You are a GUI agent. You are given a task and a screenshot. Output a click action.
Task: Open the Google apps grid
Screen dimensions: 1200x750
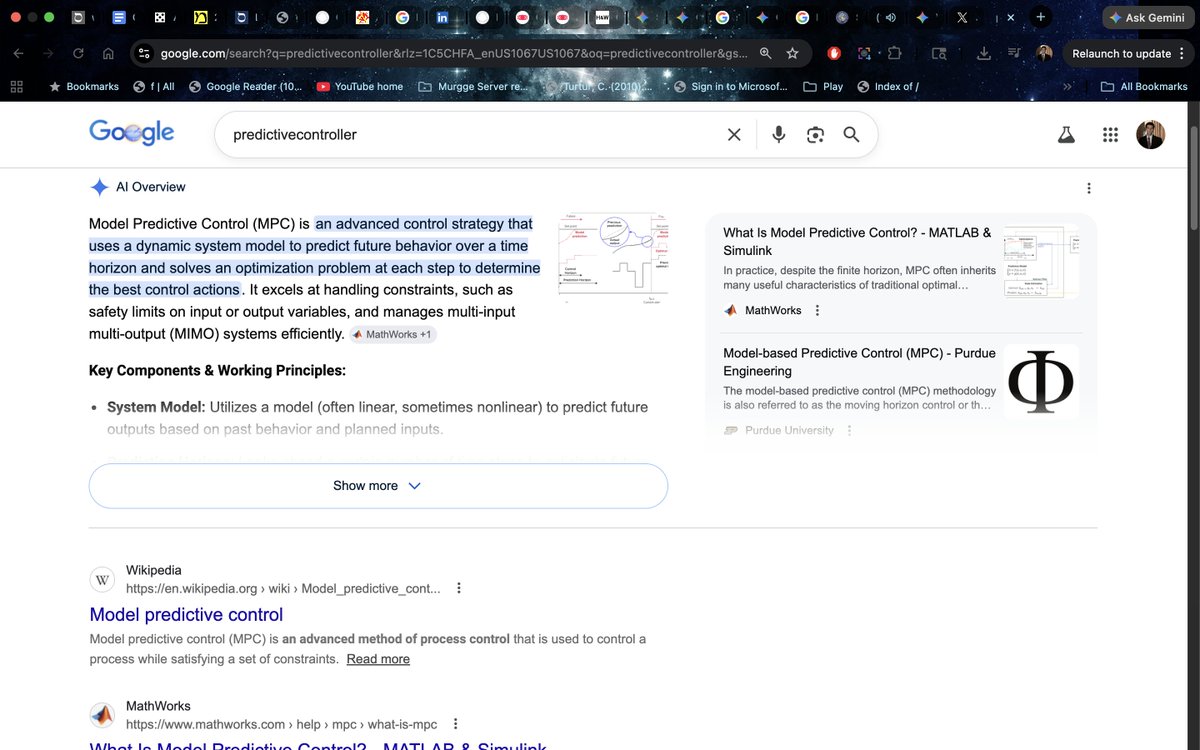1109,135
